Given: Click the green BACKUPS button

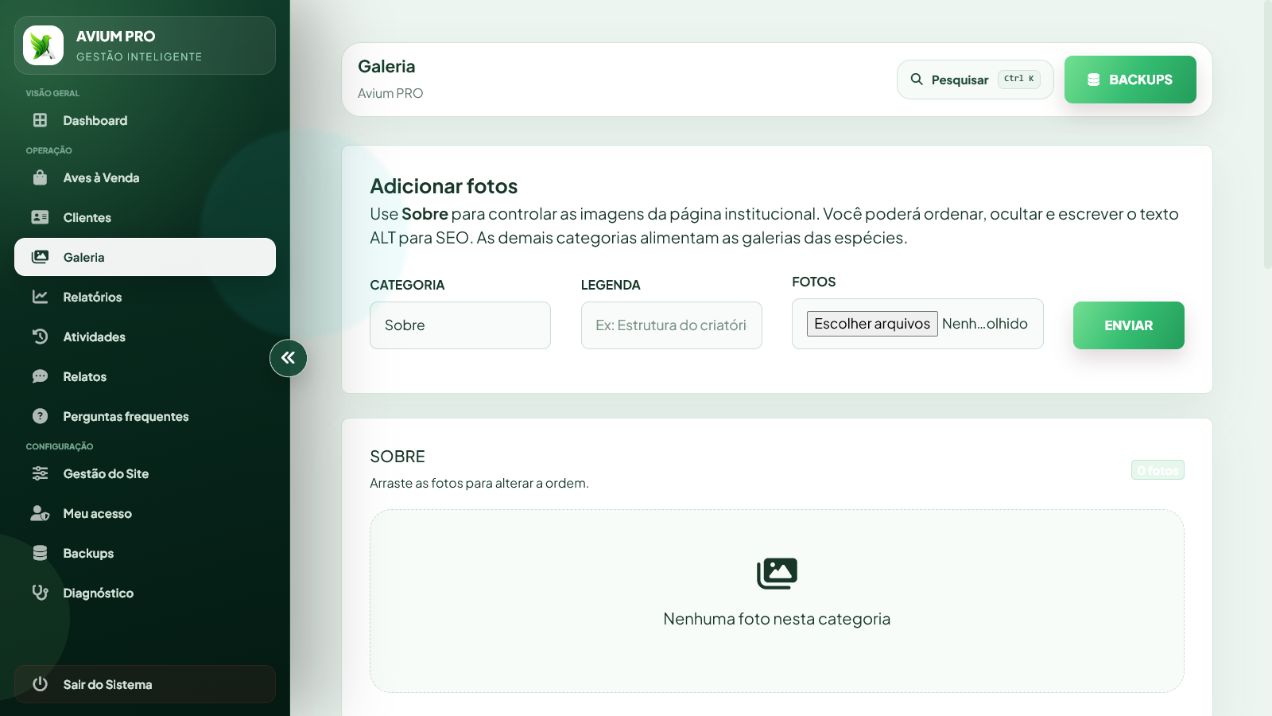Looking at the screenshot, I should point(1130,80).
